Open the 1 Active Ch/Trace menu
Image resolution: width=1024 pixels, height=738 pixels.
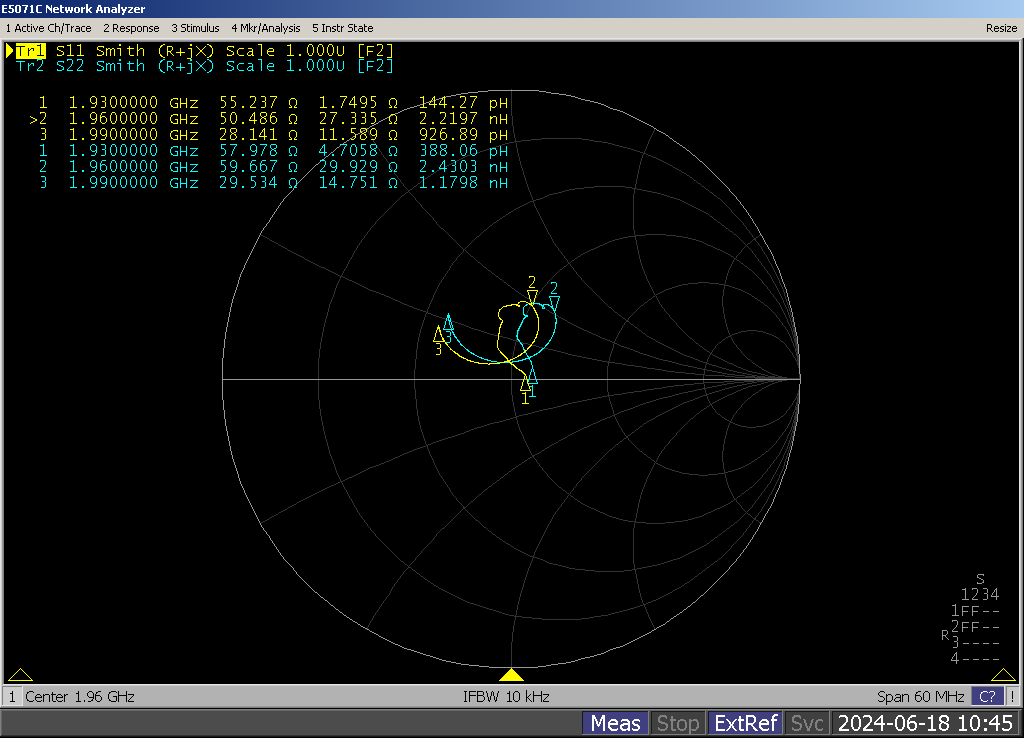click(48, 28)
